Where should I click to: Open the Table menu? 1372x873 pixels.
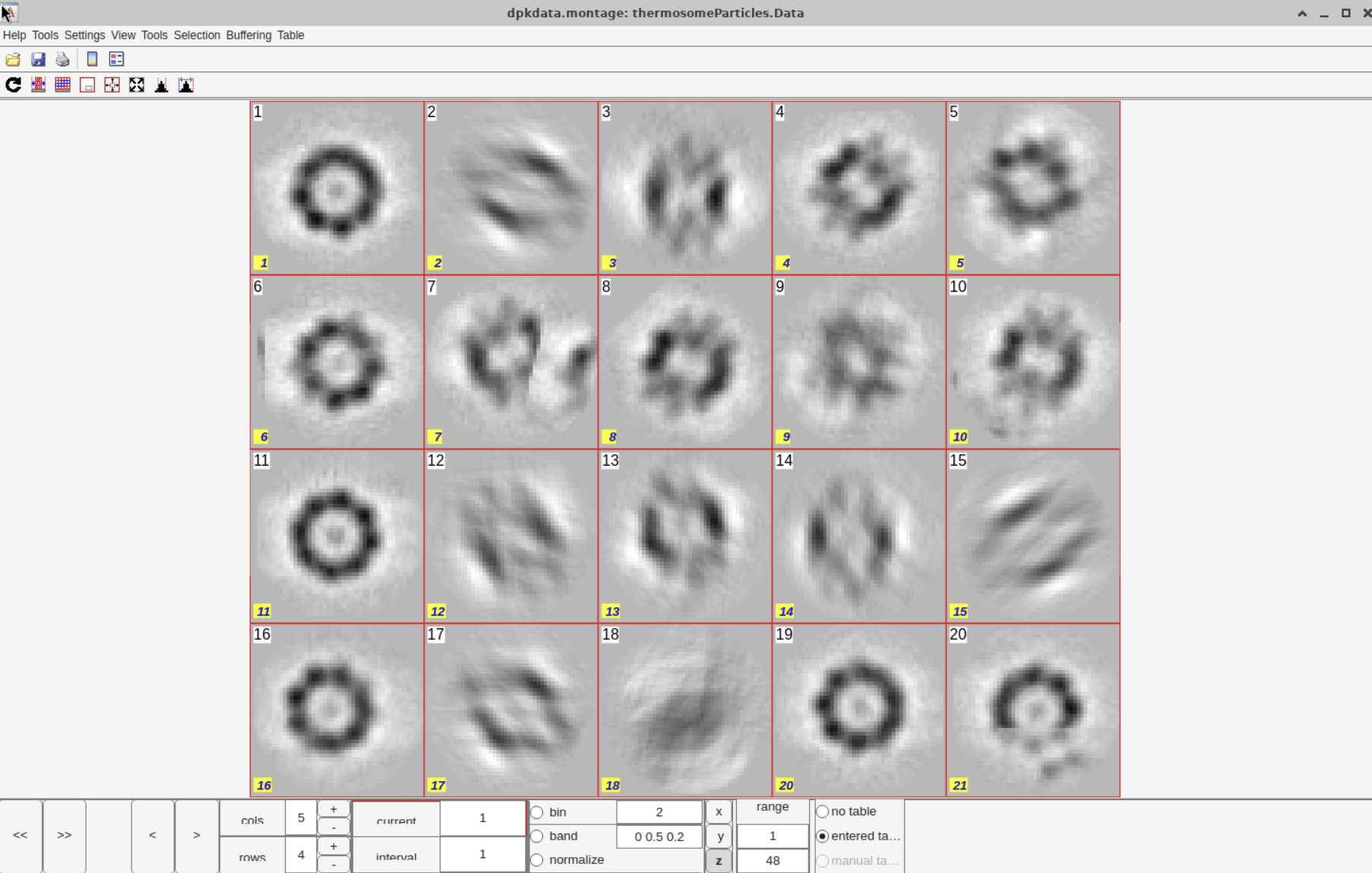pos(290,35)
